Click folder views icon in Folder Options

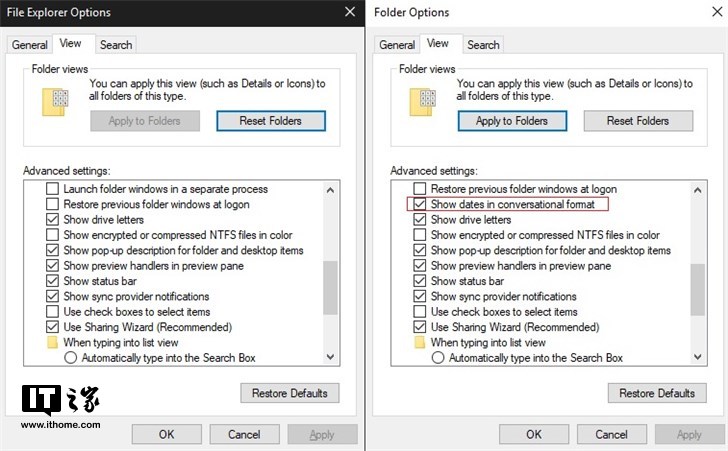tap(422, 102)
